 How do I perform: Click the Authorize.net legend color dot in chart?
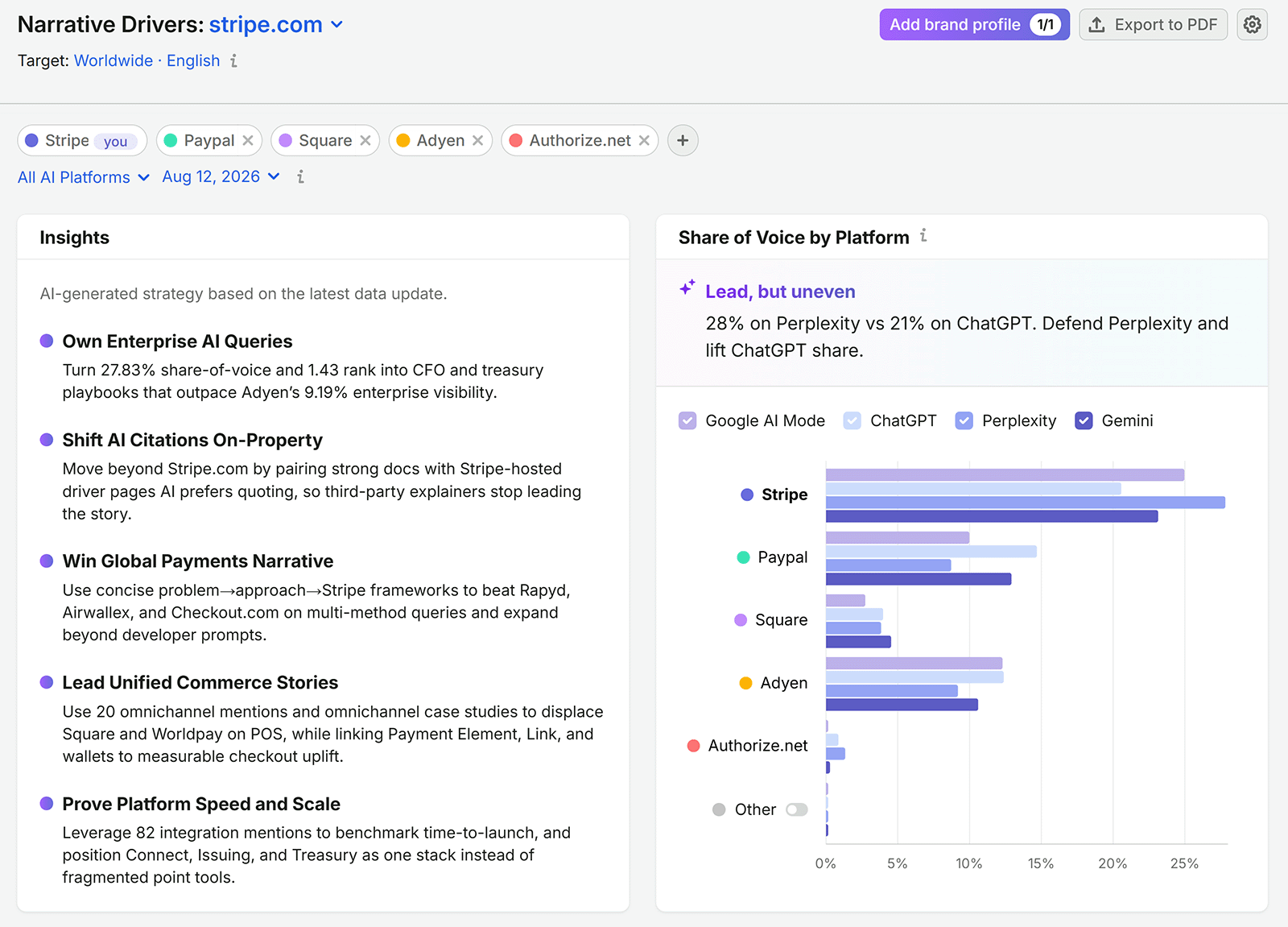693,746
